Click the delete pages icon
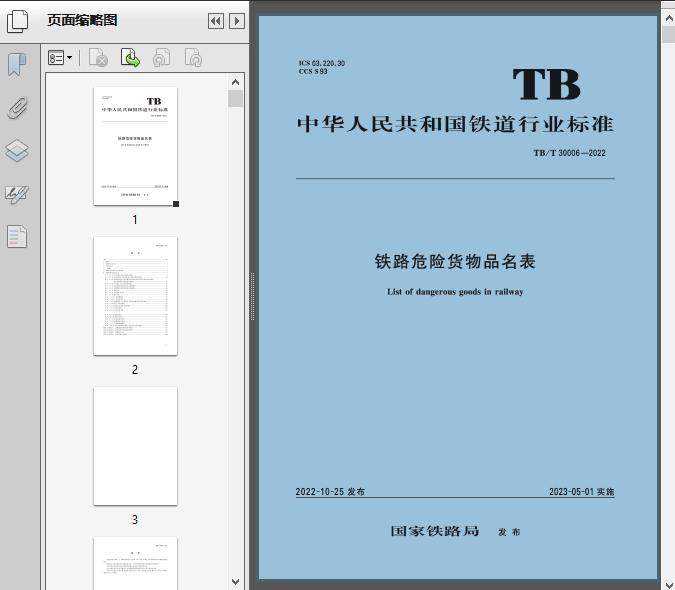Screen dimensions: 675x590 click(98, 58)
